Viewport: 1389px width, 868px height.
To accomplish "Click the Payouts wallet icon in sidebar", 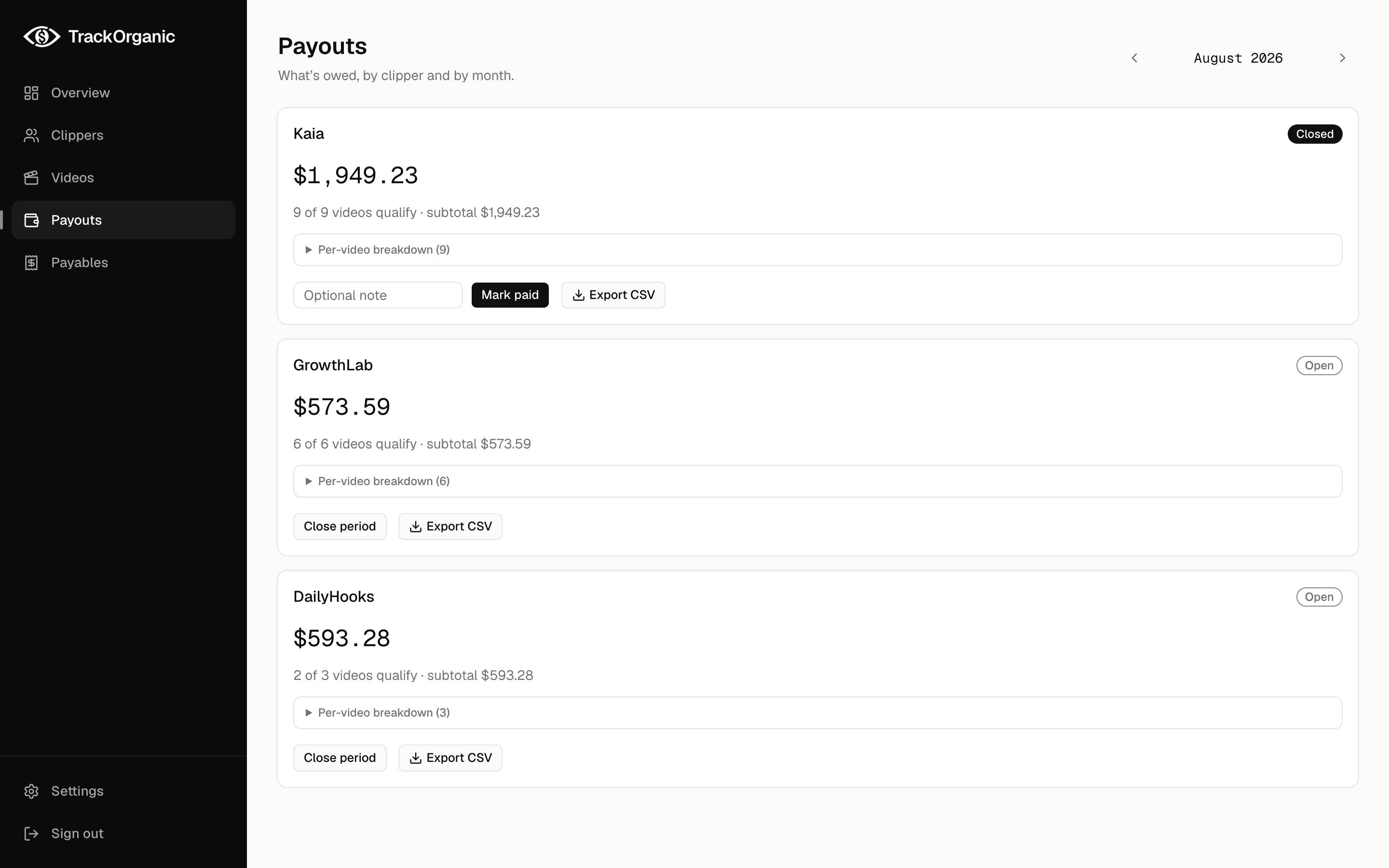I will [31, 220].
